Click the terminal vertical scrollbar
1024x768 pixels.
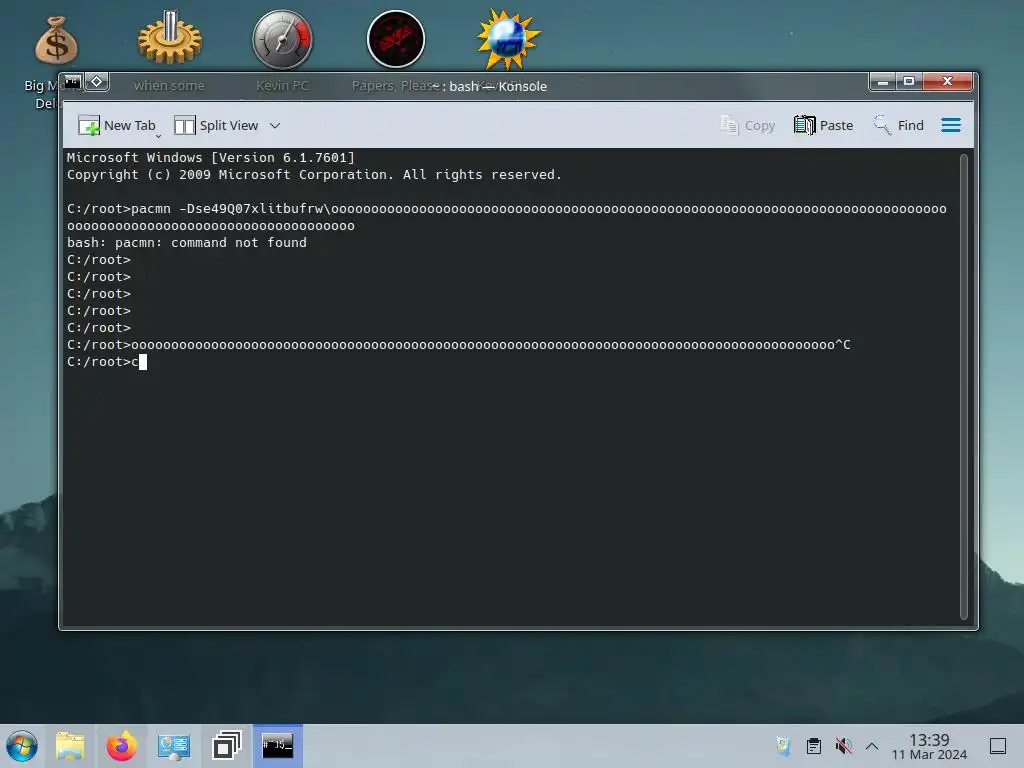coord(963,387)
